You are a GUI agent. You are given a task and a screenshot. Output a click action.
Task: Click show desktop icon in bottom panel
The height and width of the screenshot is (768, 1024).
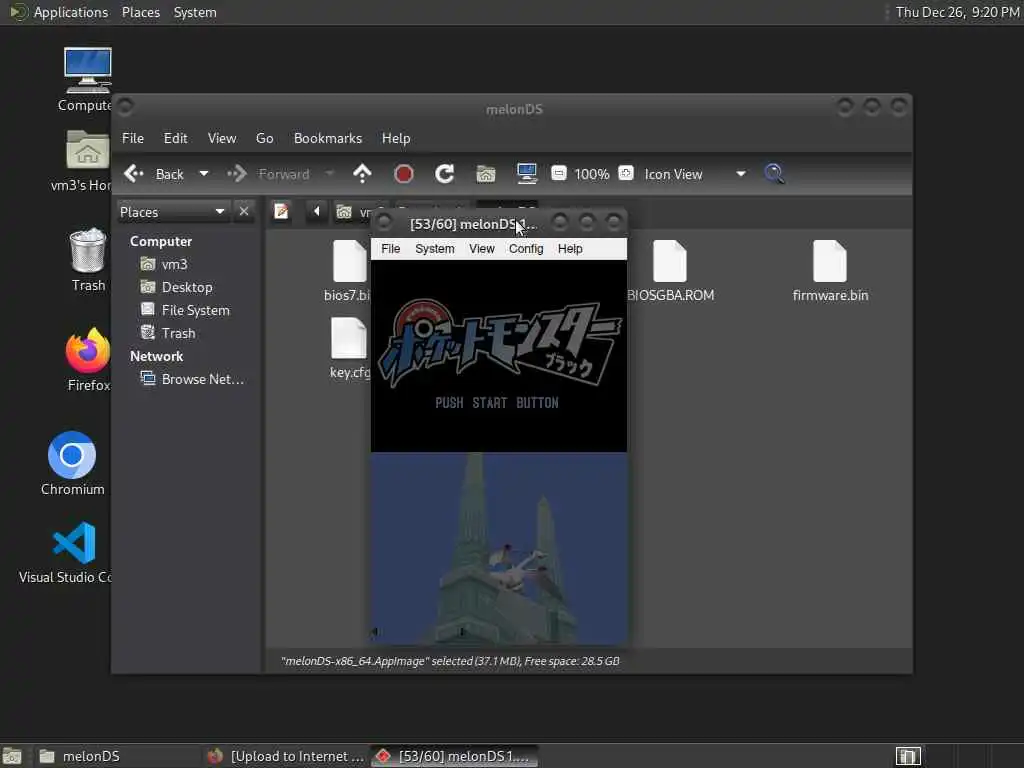coord(12,756)
